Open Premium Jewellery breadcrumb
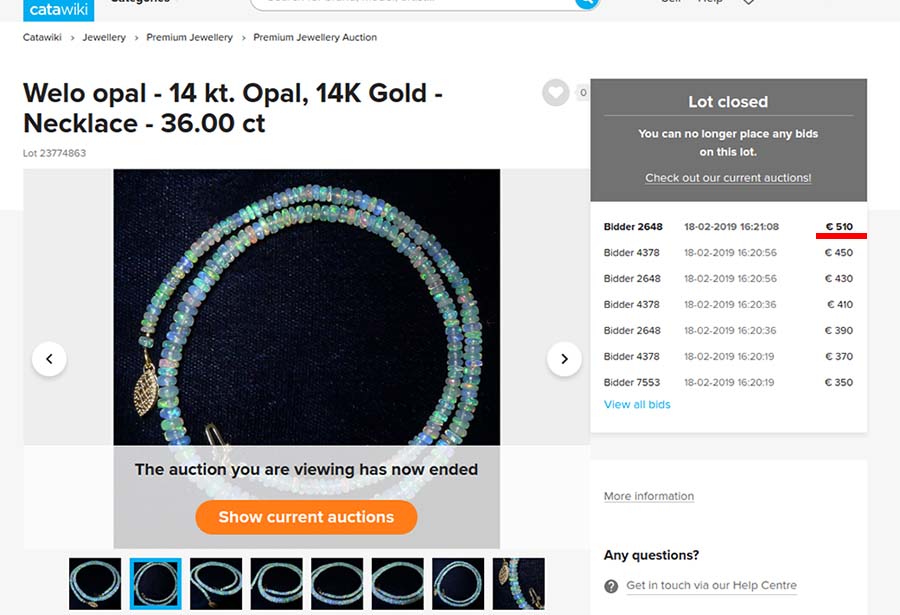 [189, 37]
